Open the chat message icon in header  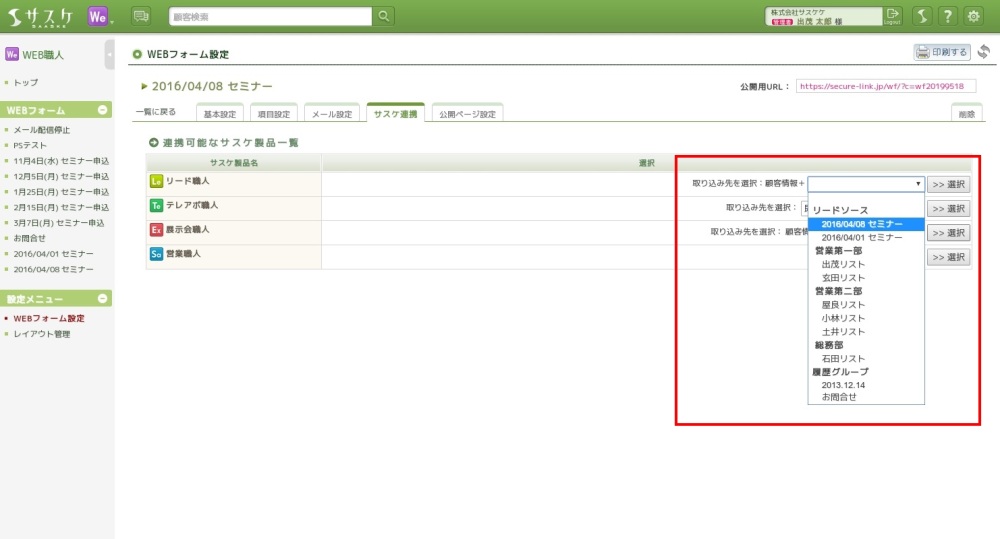pyautogui.click(x=140, y=16)
